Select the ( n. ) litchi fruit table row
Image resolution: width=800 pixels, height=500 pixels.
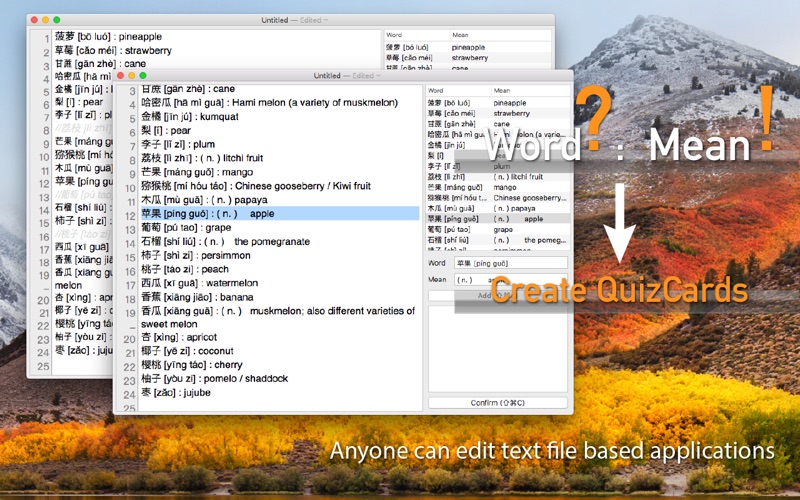(x=498, y=177)
